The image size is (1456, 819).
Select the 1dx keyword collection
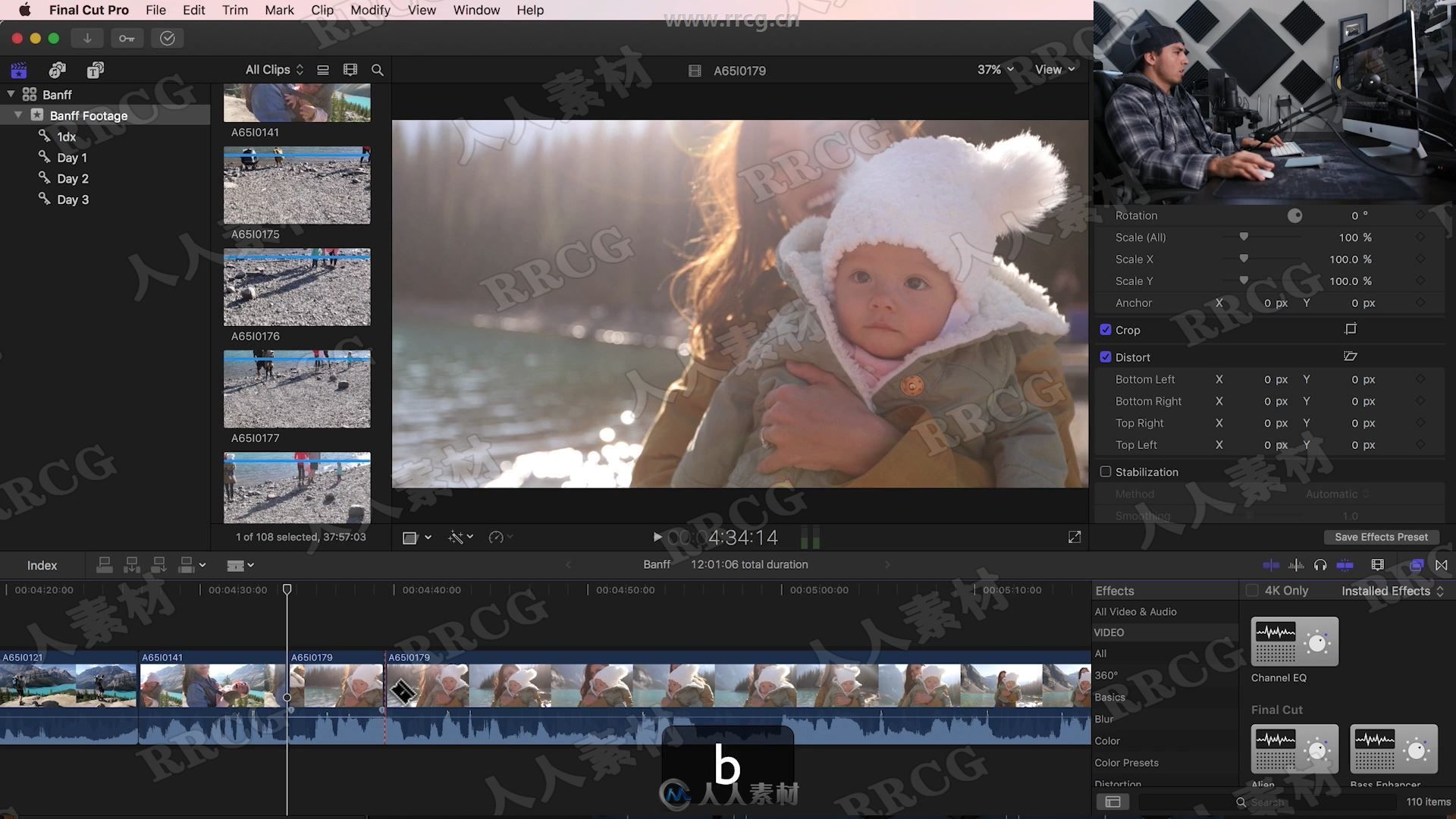pos(67,136)
